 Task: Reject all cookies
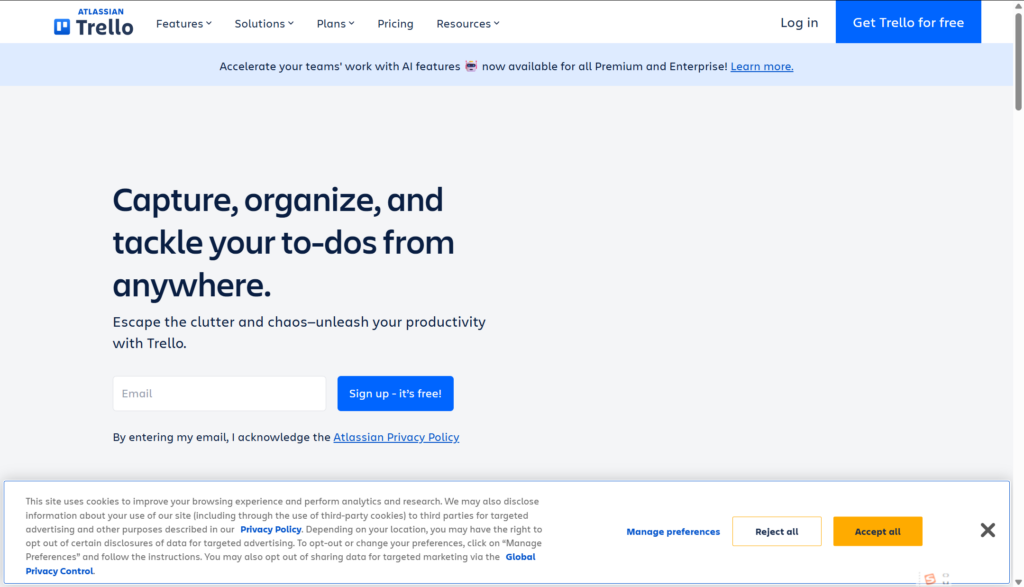[776, 532]
